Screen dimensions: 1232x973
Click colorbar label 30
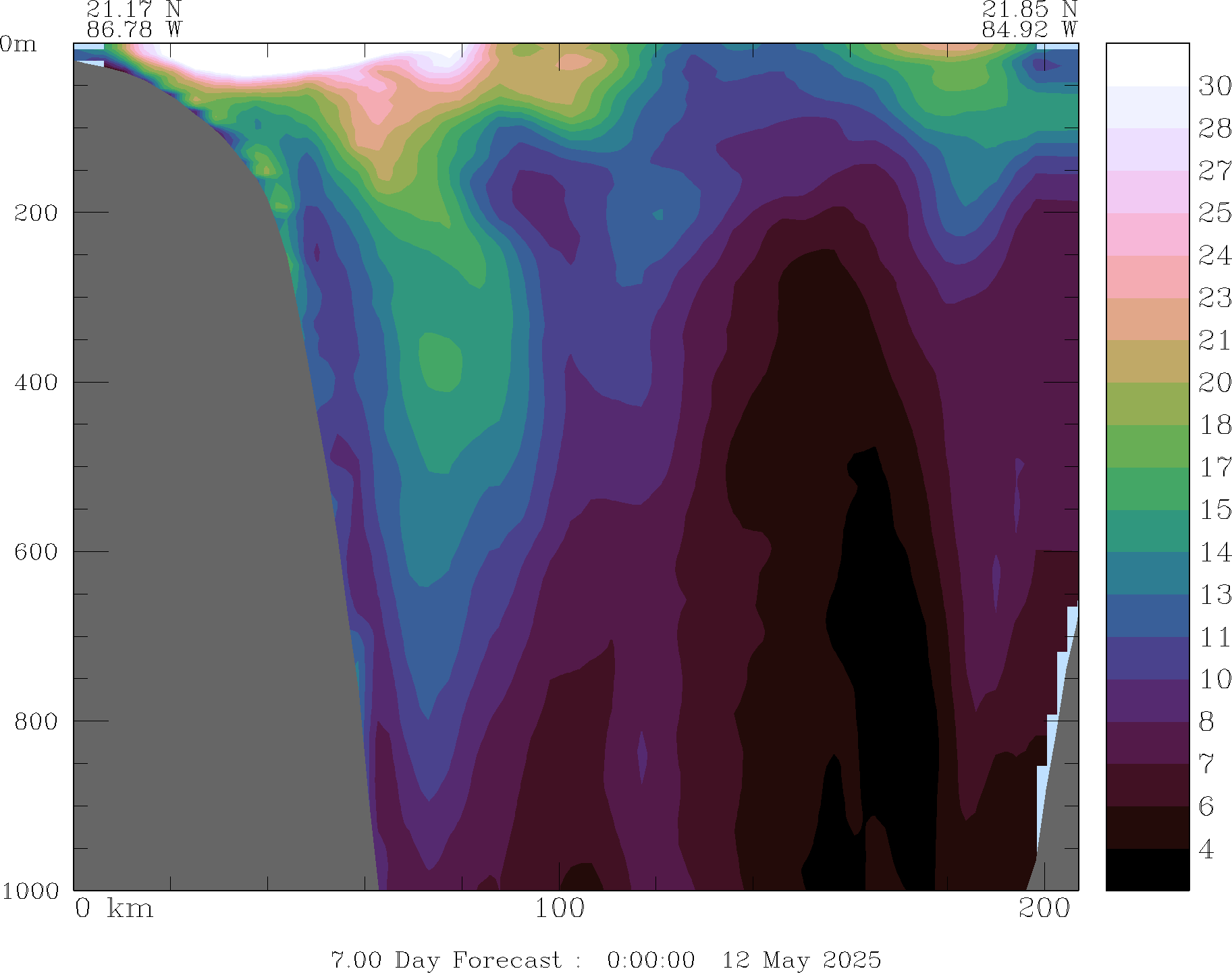pos(1215,86)
